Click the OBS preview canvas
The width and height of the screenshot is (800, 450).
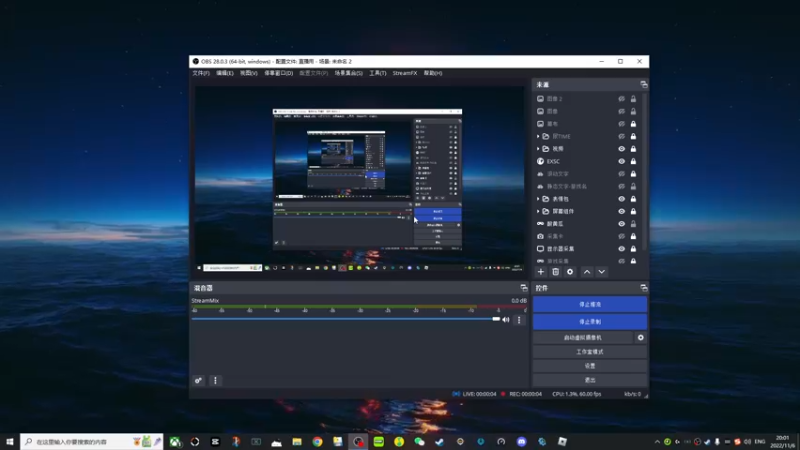click(x=359, y=181)
